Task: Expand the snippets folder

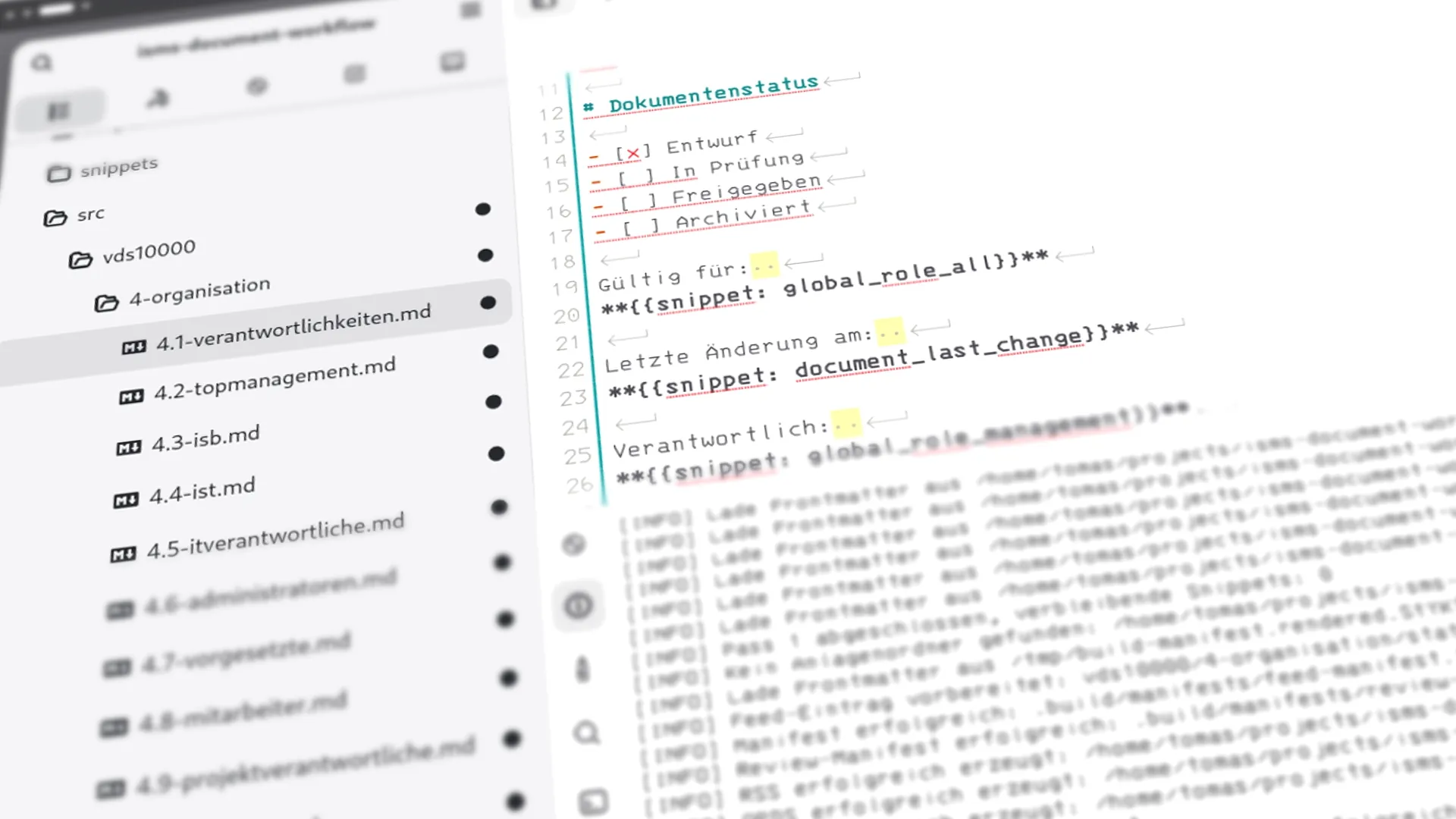Action: coord(102,170)
